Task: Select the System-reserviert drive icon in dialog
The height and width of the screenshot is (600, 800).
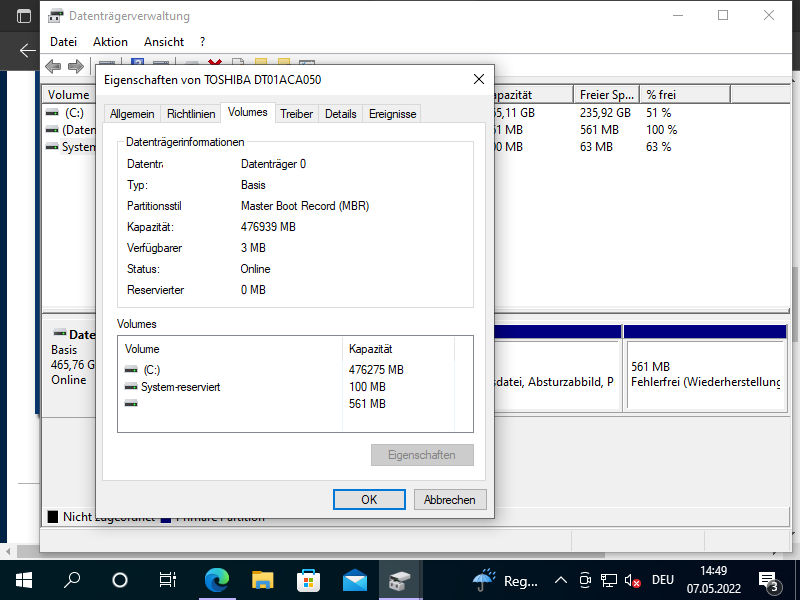Action: point(131,387)
